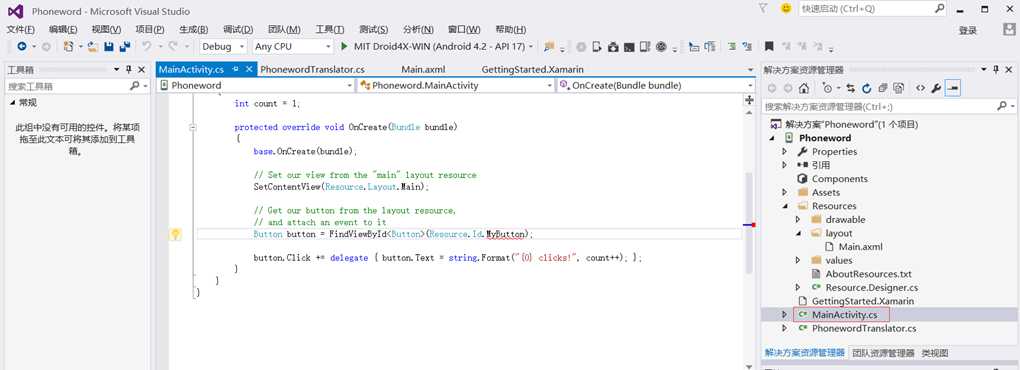This screenshot has height=370, width=1020.
Task: Switch to 类视图 tab
Action: click(935, 353)
